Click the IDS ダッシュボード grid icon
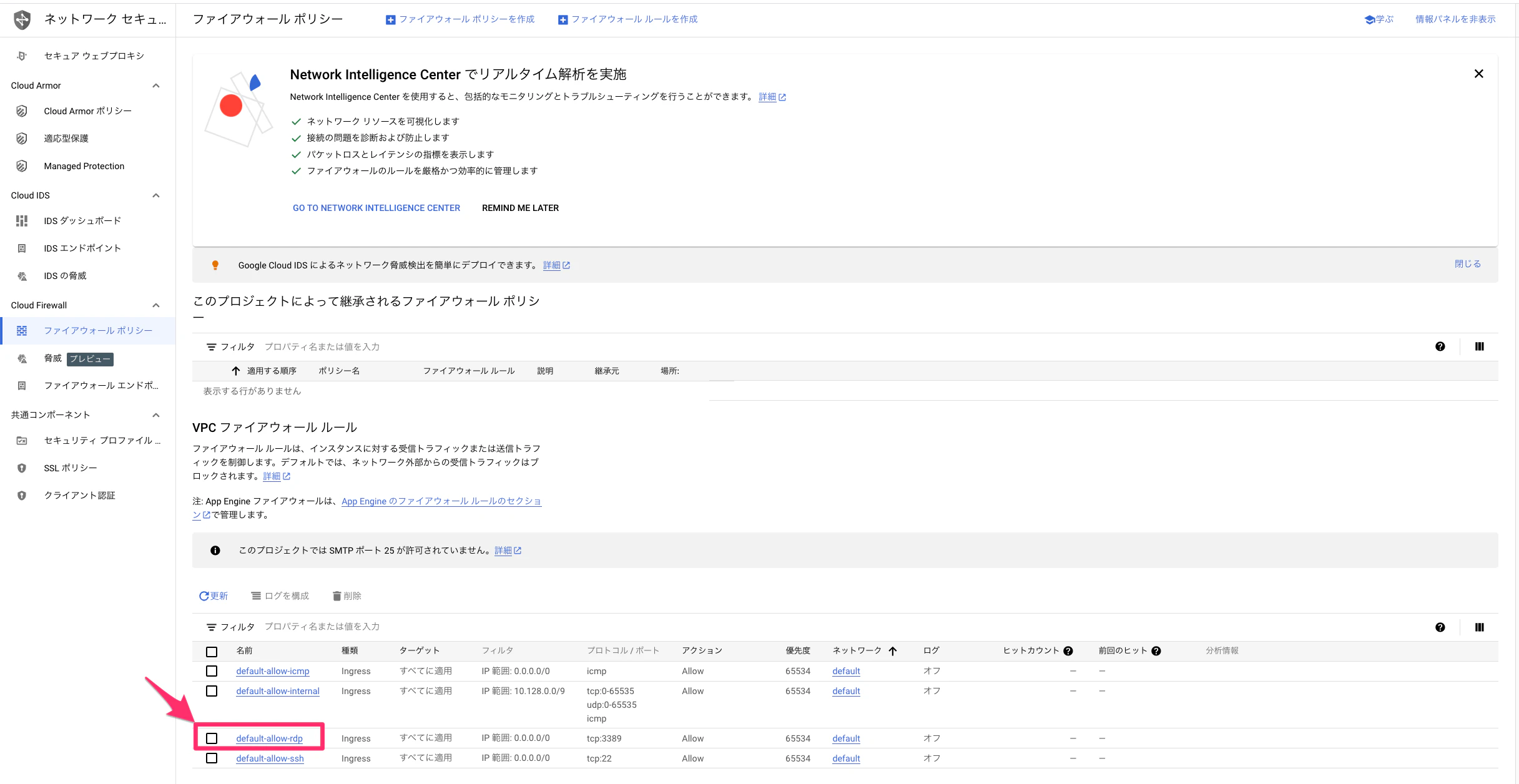 click(x=22, y=221)
